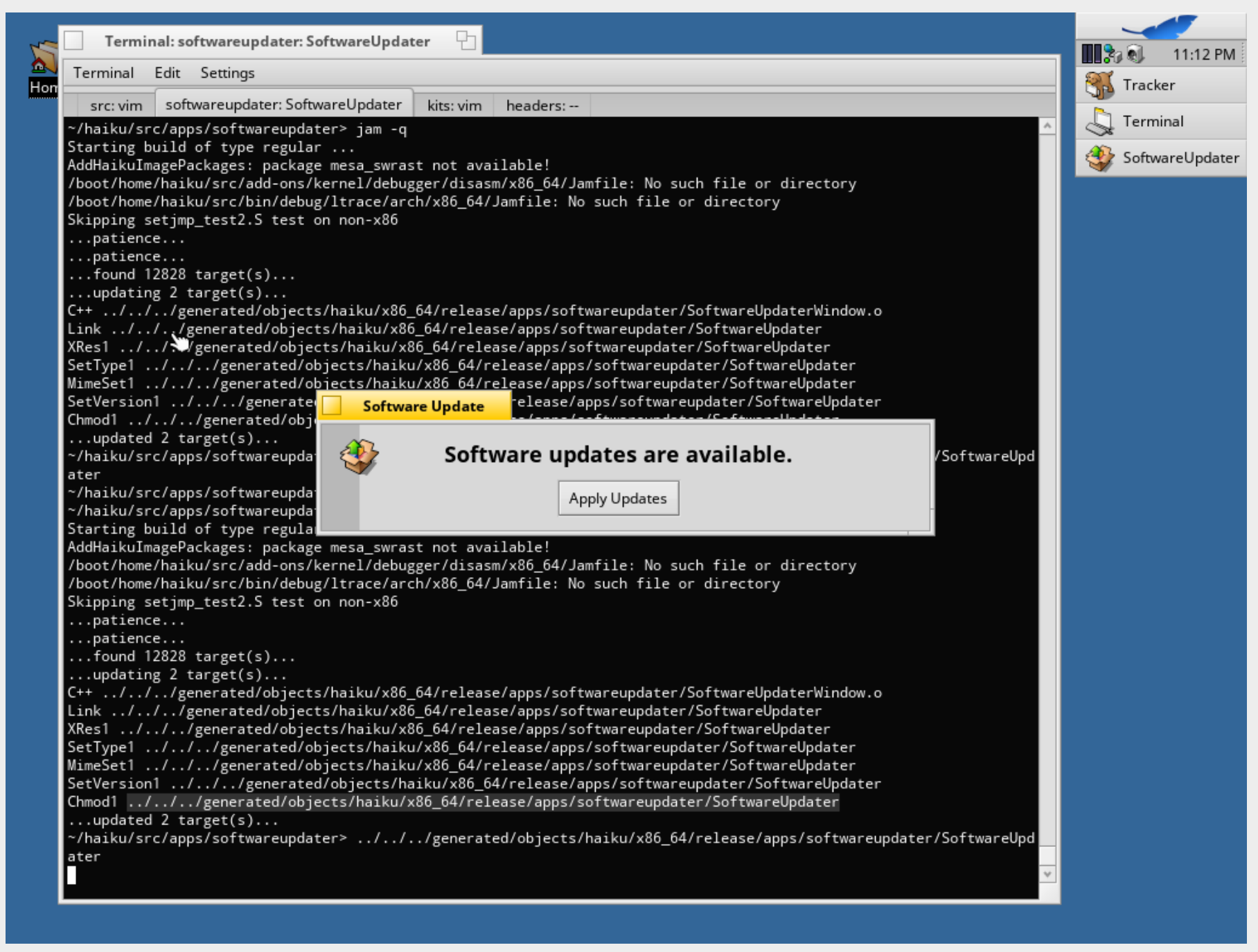The image size is (1258, 952).
Task: Click the Software Update package icon in dialog
Action: (359, 457)
